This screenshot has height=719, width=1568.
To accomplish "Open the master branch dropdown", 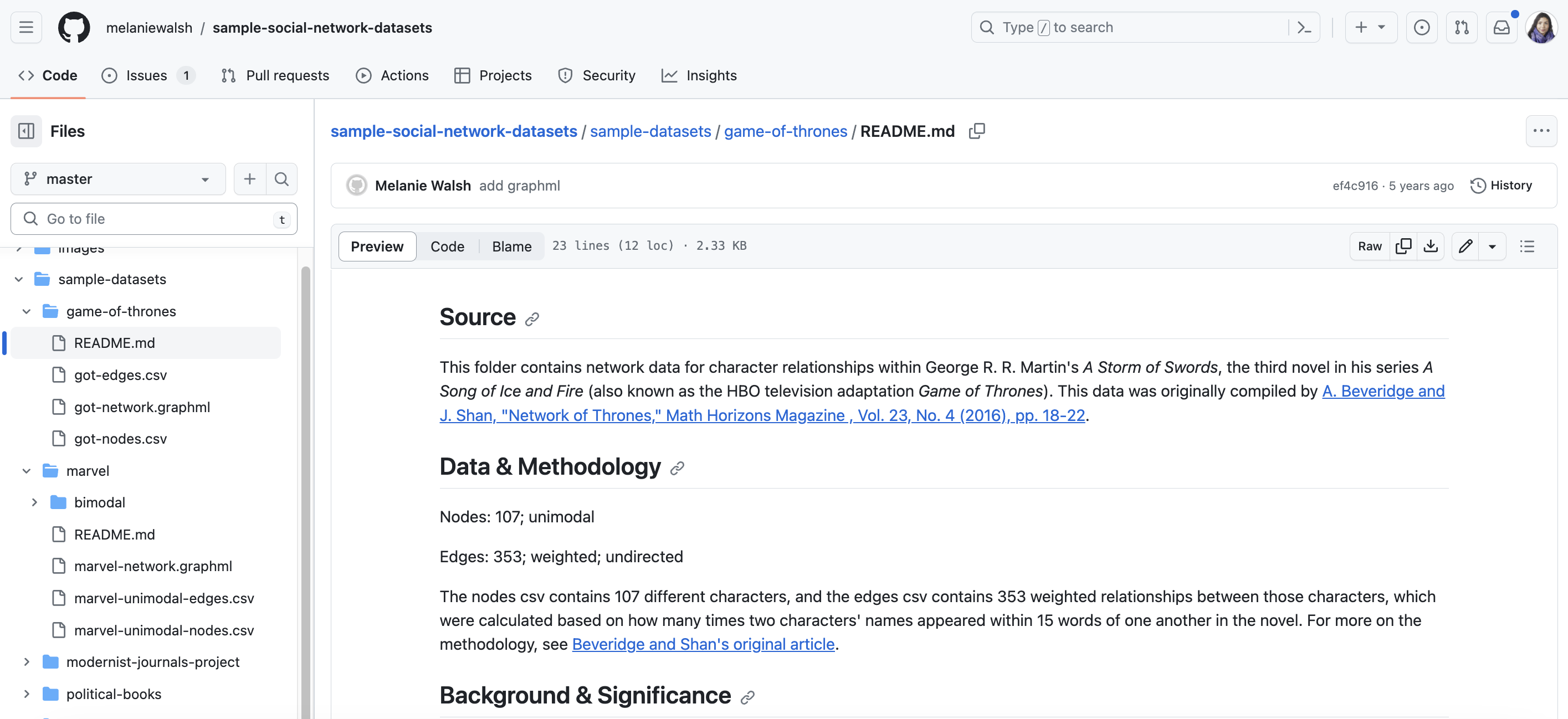I will 117,179.
